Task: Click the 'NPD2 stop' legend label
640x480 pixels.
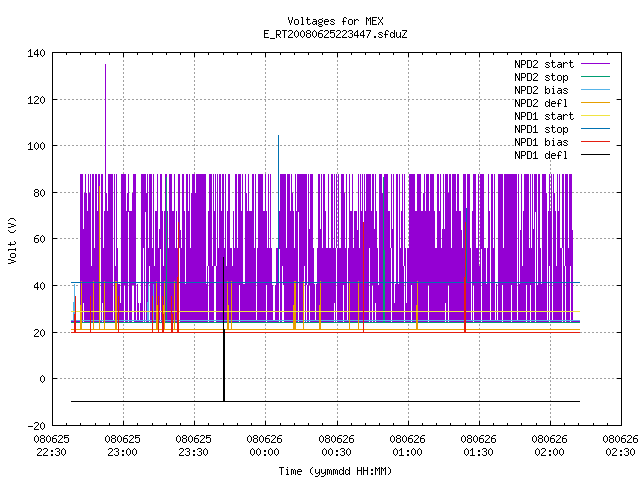Action: [541, 77]
